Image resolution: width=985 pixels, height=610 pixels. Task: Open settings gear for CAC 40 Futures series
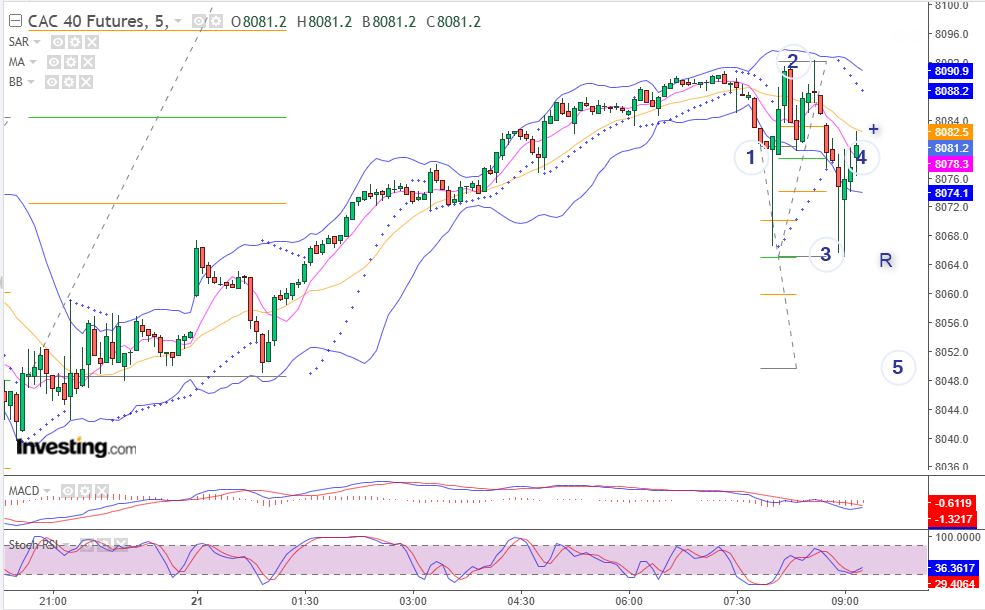[215, 22]
